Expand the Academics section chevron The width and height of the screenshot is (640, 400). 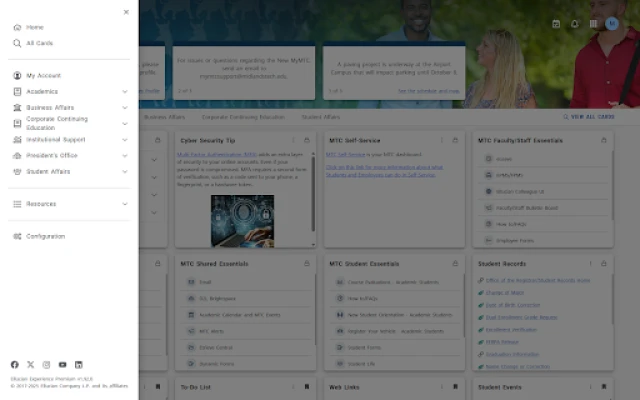(x=125, y=91)
